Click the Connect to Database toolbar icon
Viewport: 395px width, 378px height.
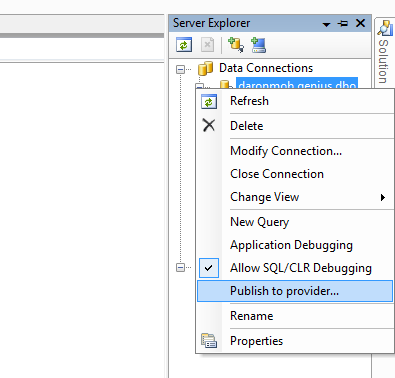pyautogui.click(x=235, y=45)
